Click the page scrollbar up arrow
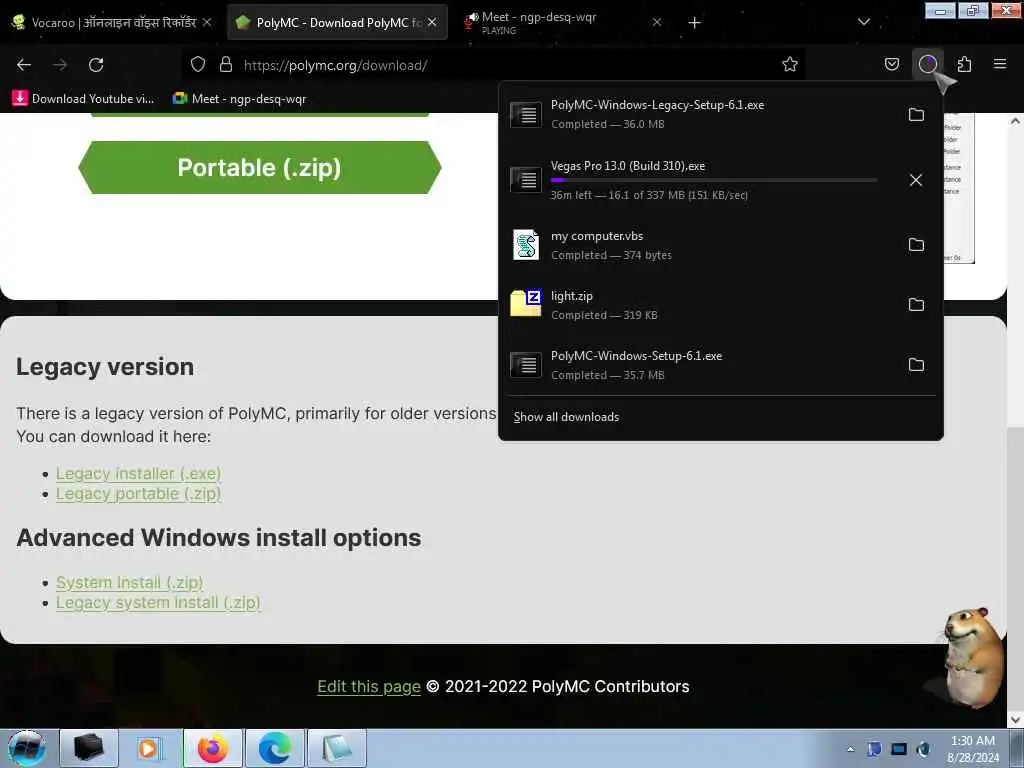This screenshot has height=768, width=1024. point(1015,121)
